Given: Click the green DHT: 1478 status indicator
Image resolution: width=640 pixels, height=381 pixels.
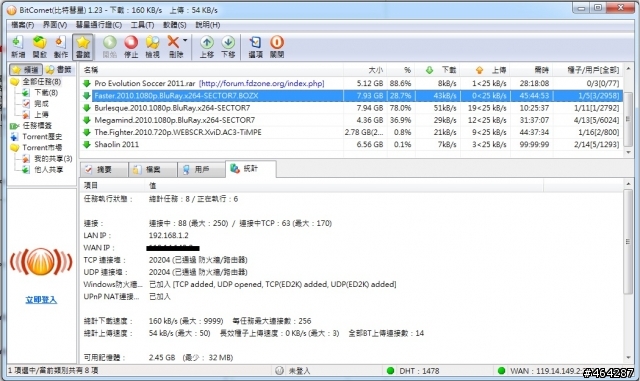Looking at the screenshot, I should [390, 371].
